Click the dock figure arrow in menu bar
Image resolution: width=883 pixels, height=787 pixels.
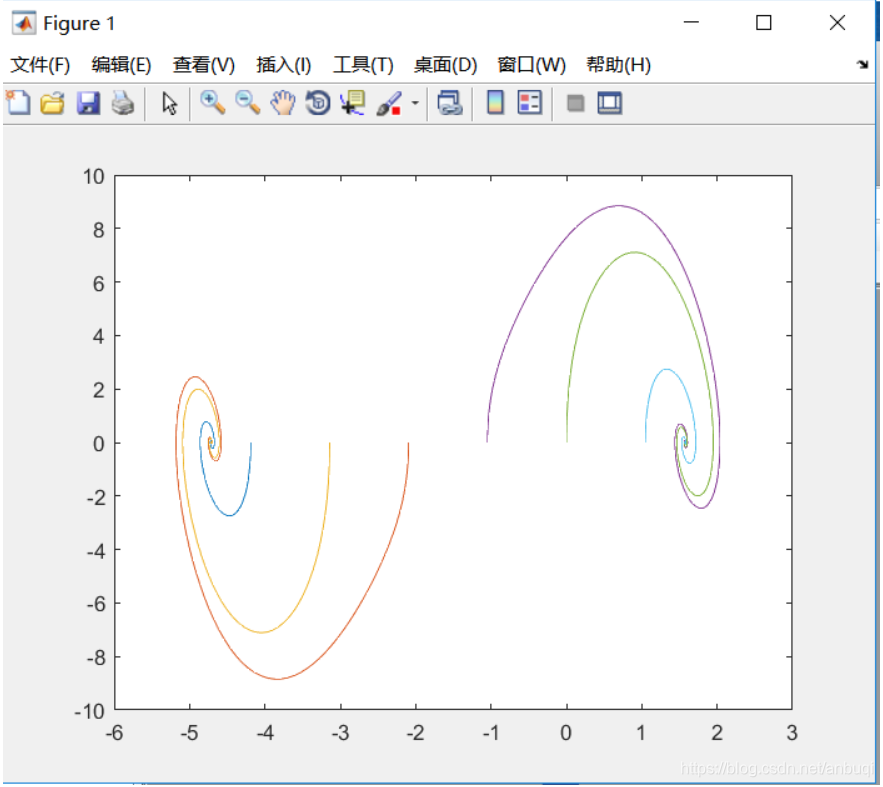pyautogui.click(x=862, y=64)
